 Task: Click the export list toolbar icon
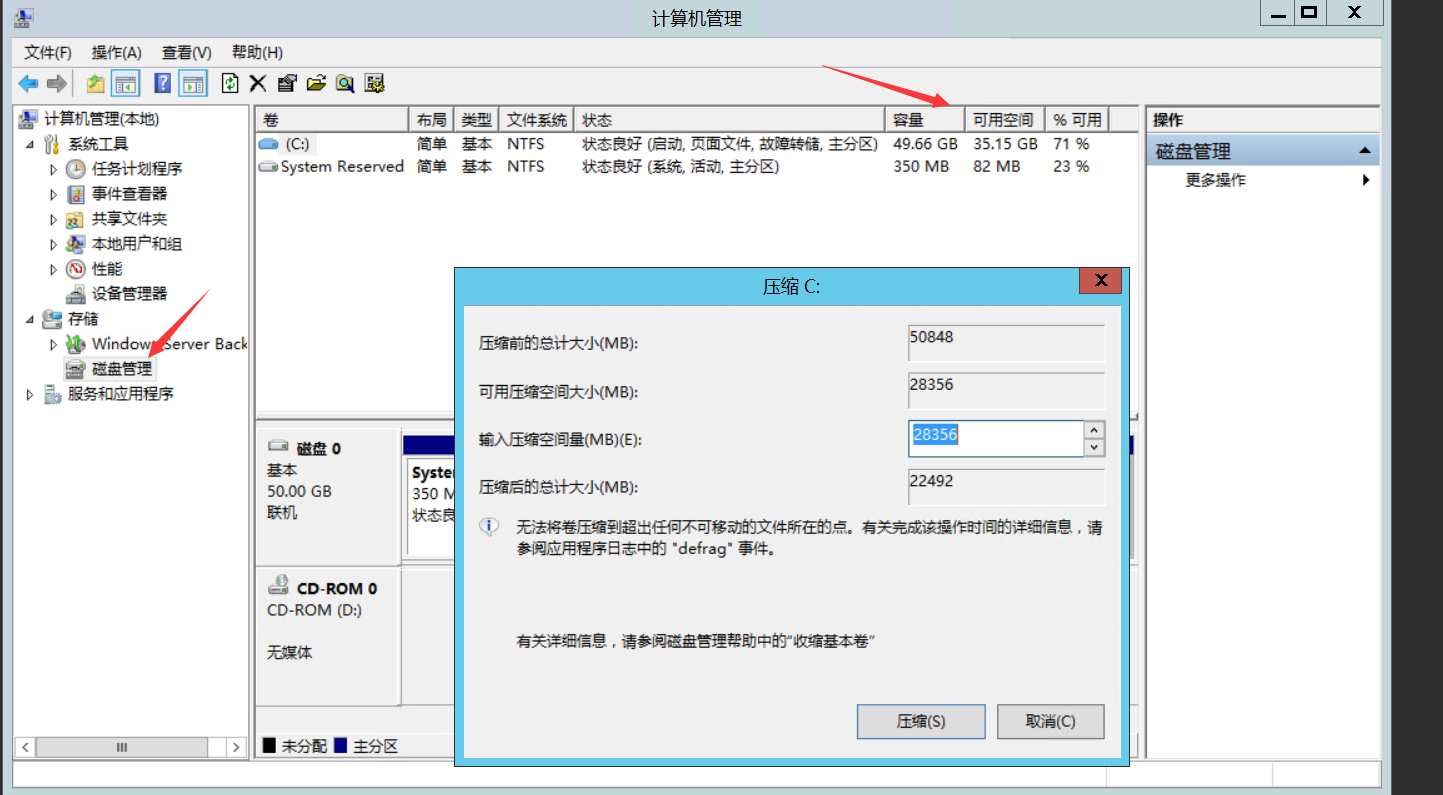coord(317,83)
